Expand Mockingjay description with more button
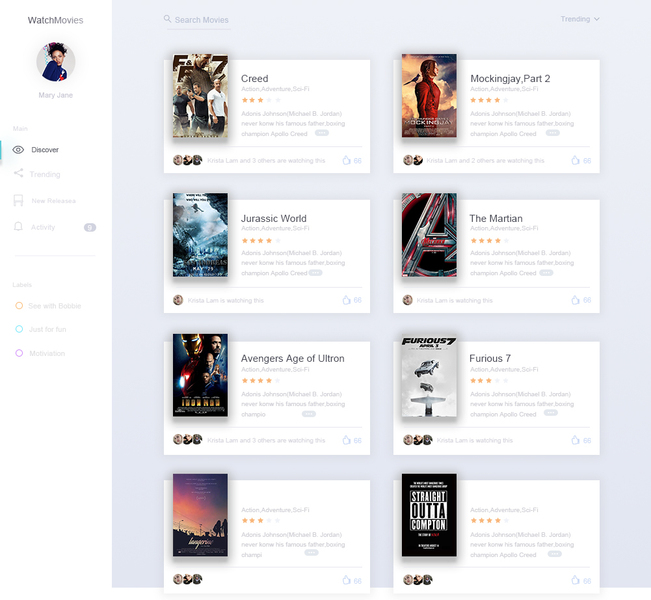Screen dimensions: 651x600 tap(552, 133)
